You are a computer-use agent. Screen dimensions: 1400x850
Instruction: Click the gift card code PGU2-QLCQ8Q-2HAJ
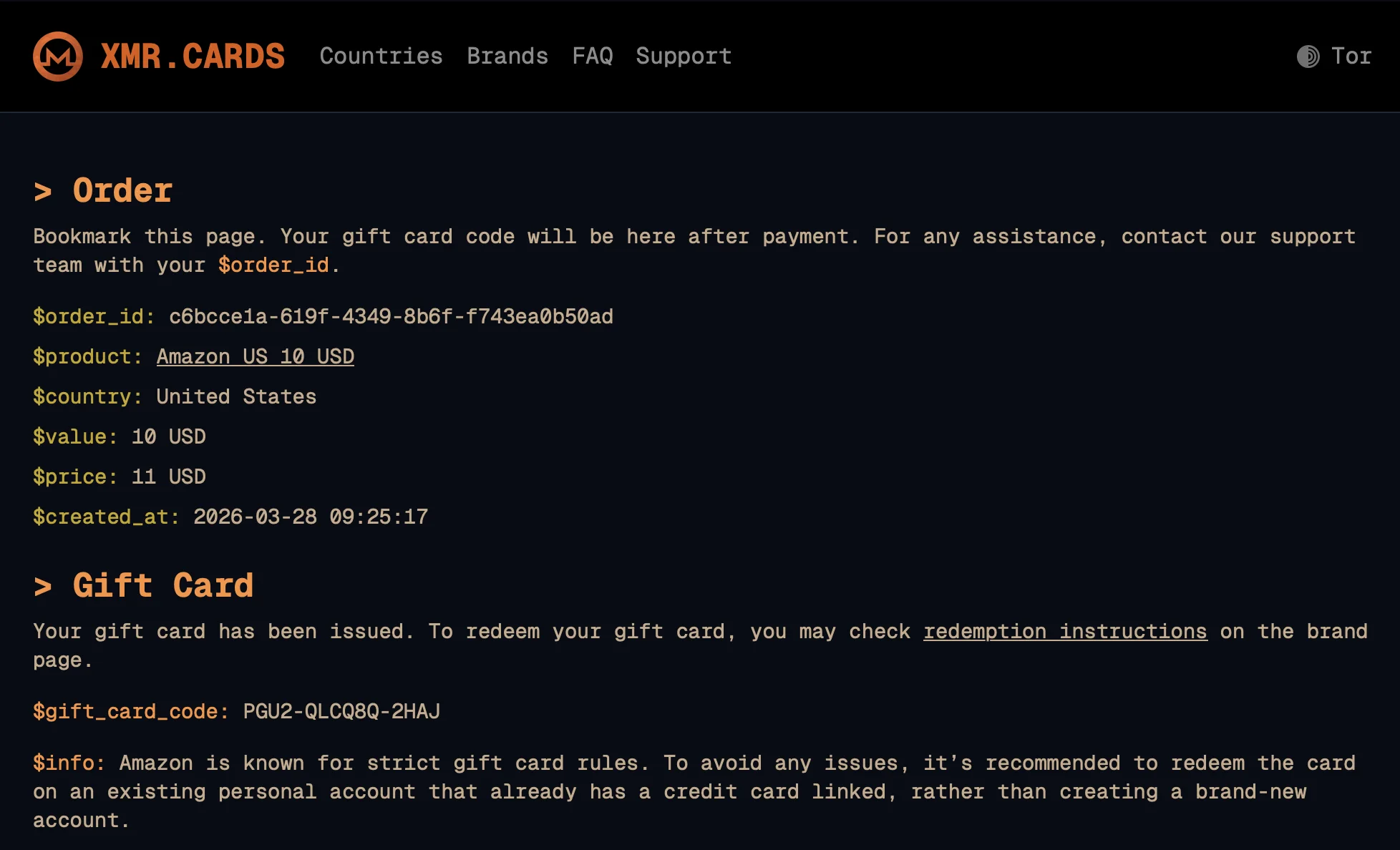coord(341,711)
